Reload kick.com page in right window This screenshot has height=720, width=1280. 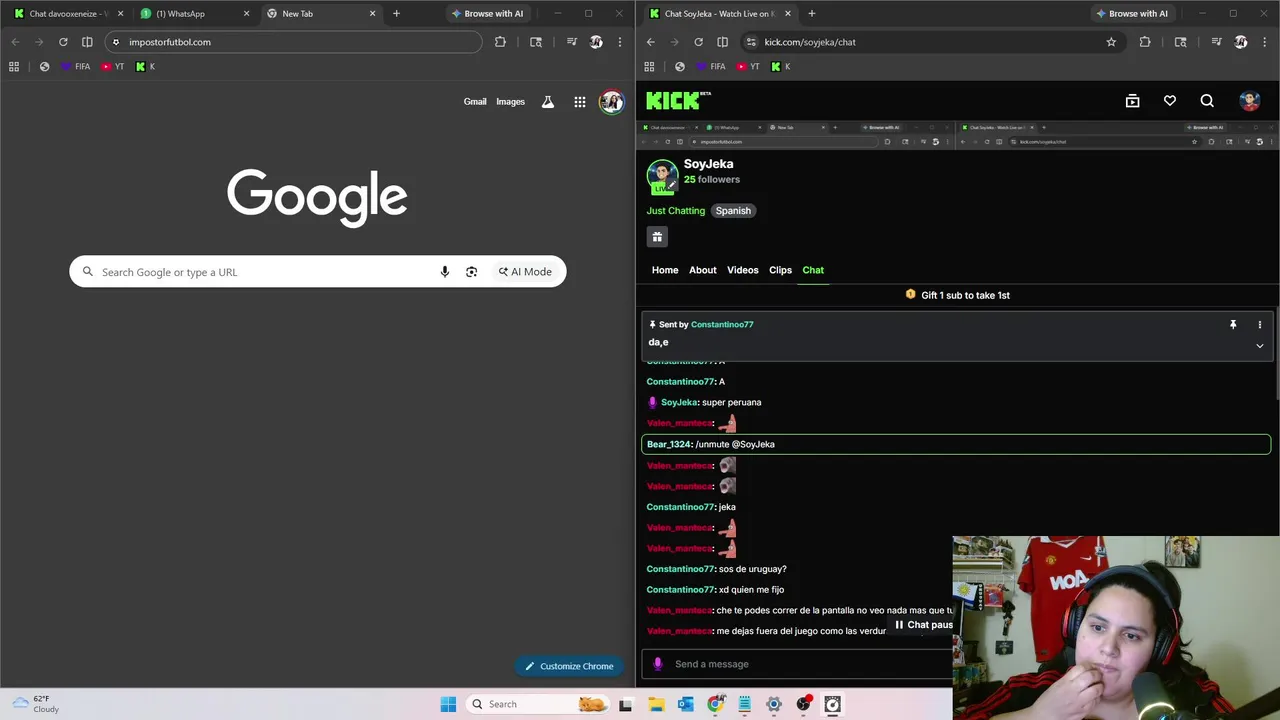[x=698, y=42]
